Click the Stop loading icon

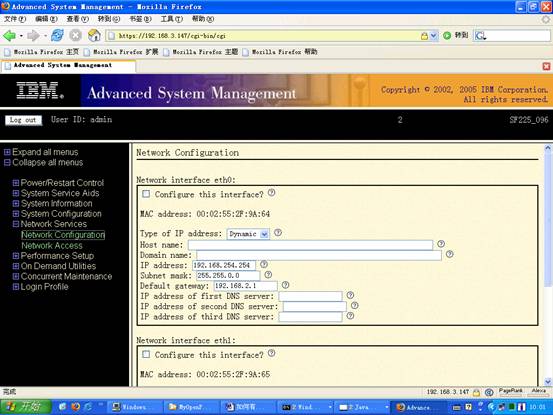(75, 35)
